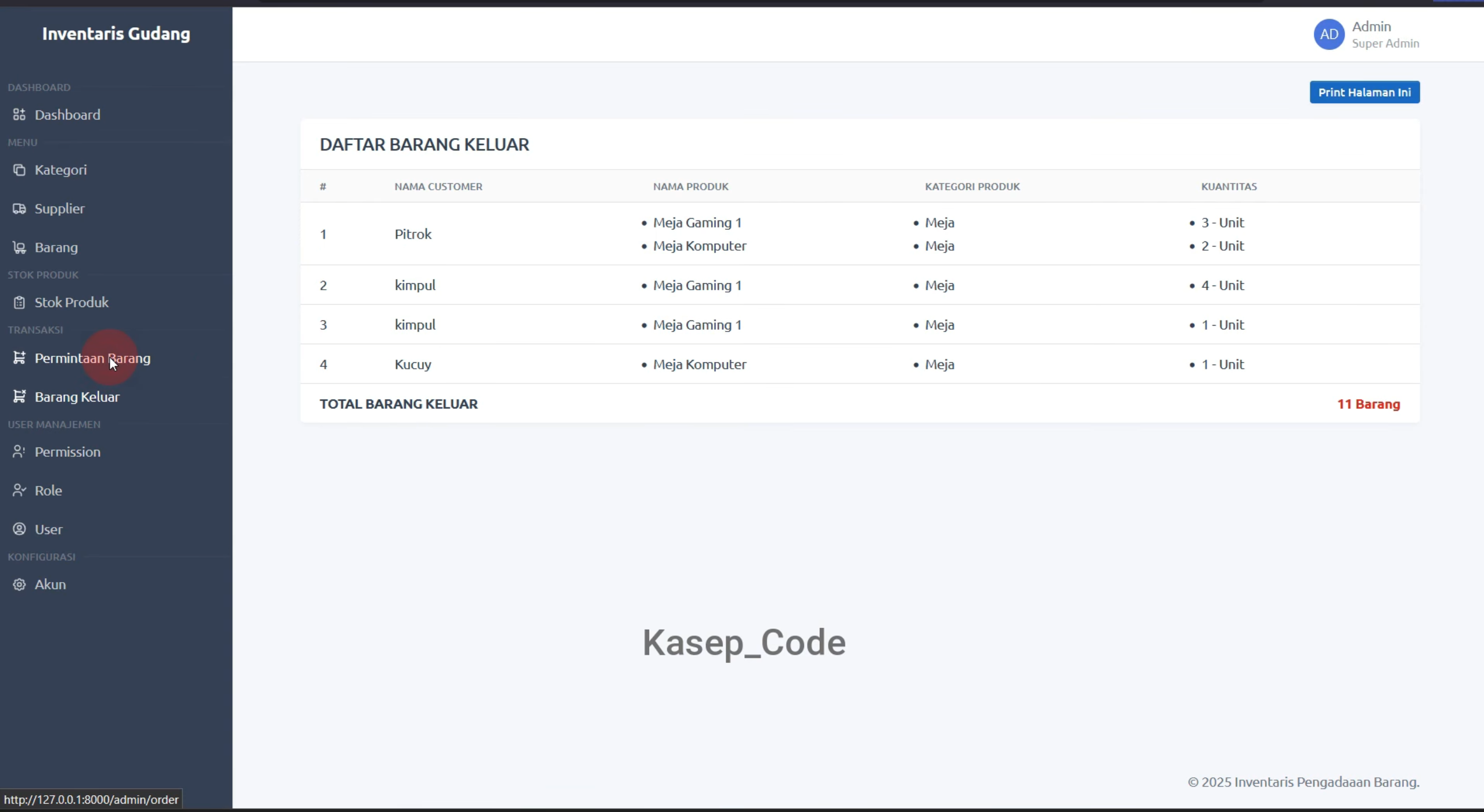
Task: Click the DAFTAR BARANG KELUAR heading
Action: [424, 145]
